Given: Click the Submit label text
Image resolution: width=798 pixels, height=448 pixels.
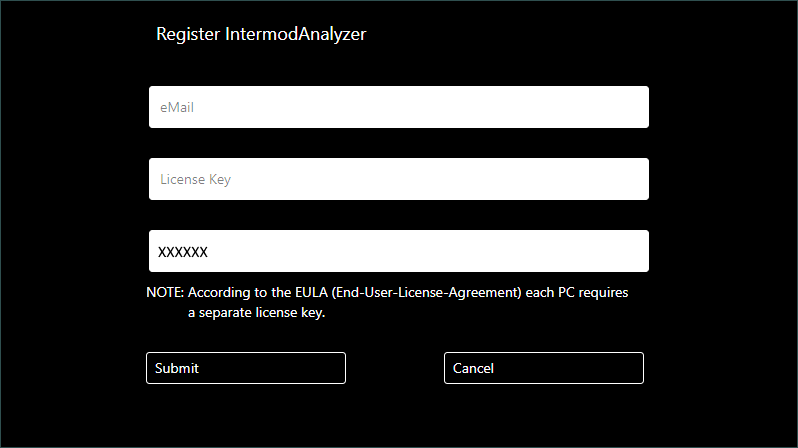Looking at the screenshot, I should pos(177,368).
